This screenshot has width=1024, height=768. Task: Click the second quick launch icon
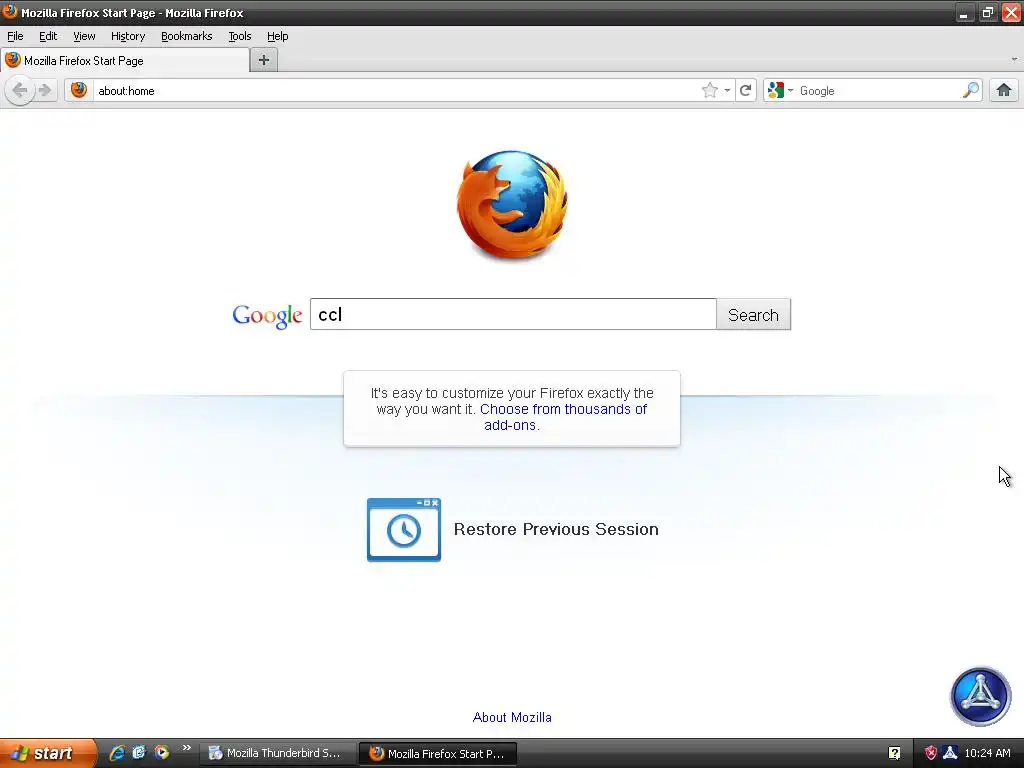point(139,753)
